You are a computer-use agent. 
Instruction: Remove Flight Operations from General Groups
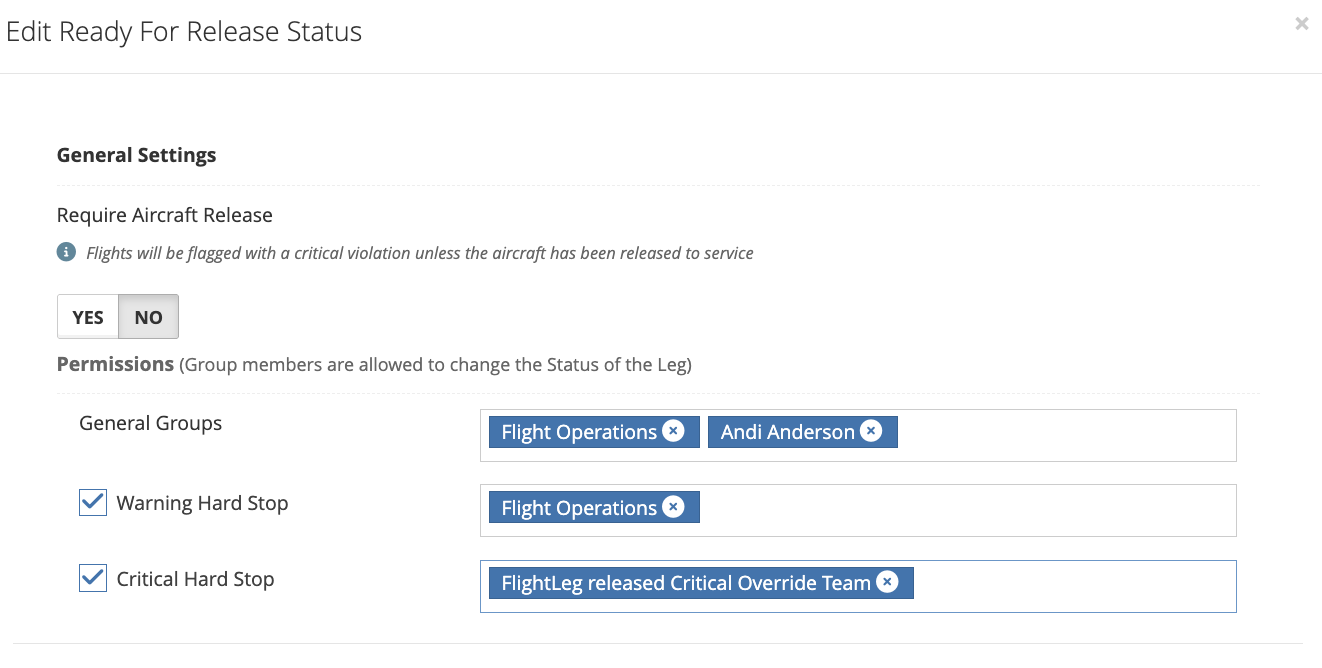[x=674, y=431]
